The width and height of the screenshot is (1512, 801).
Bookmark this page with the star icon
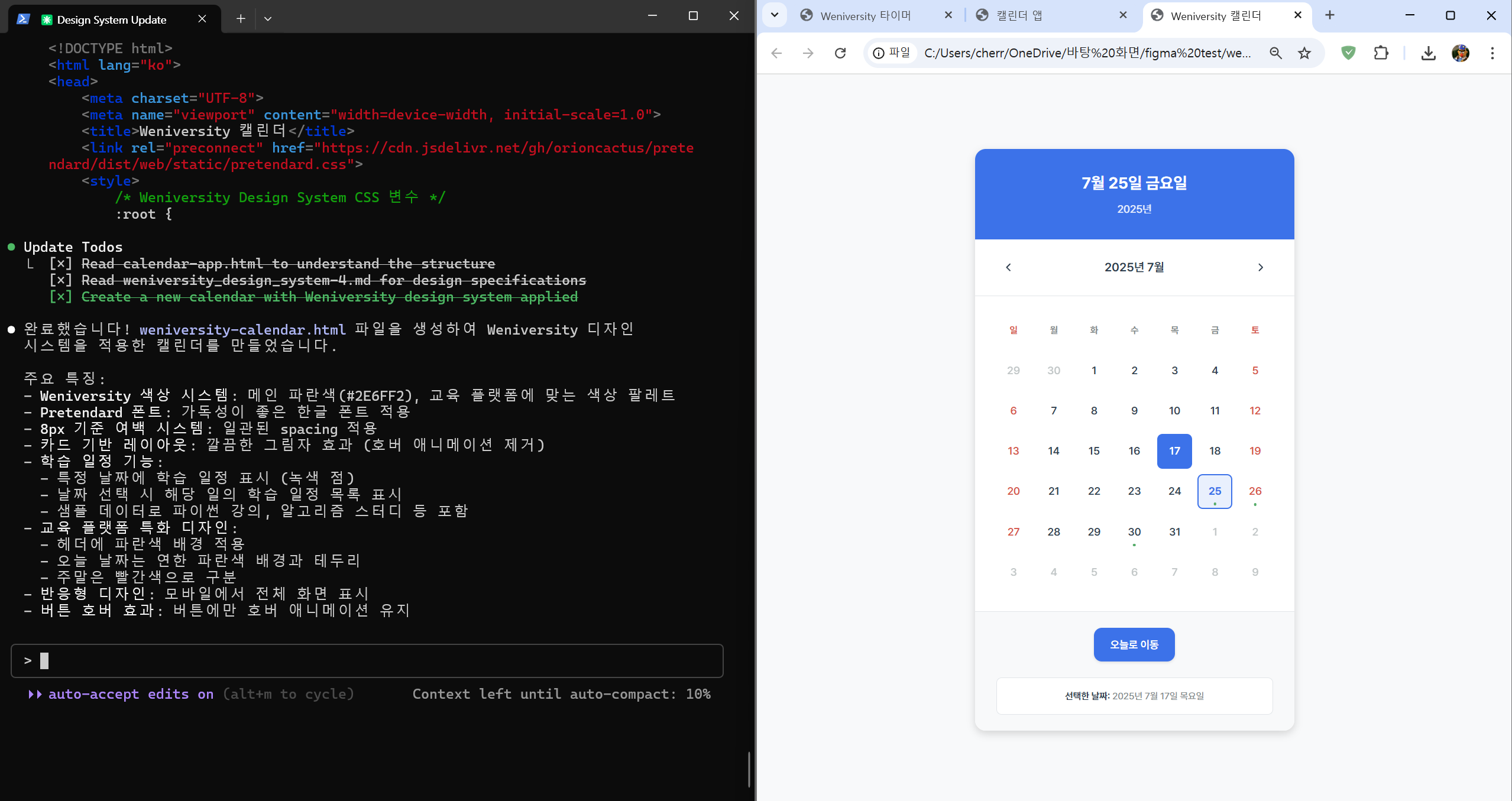1304,53
